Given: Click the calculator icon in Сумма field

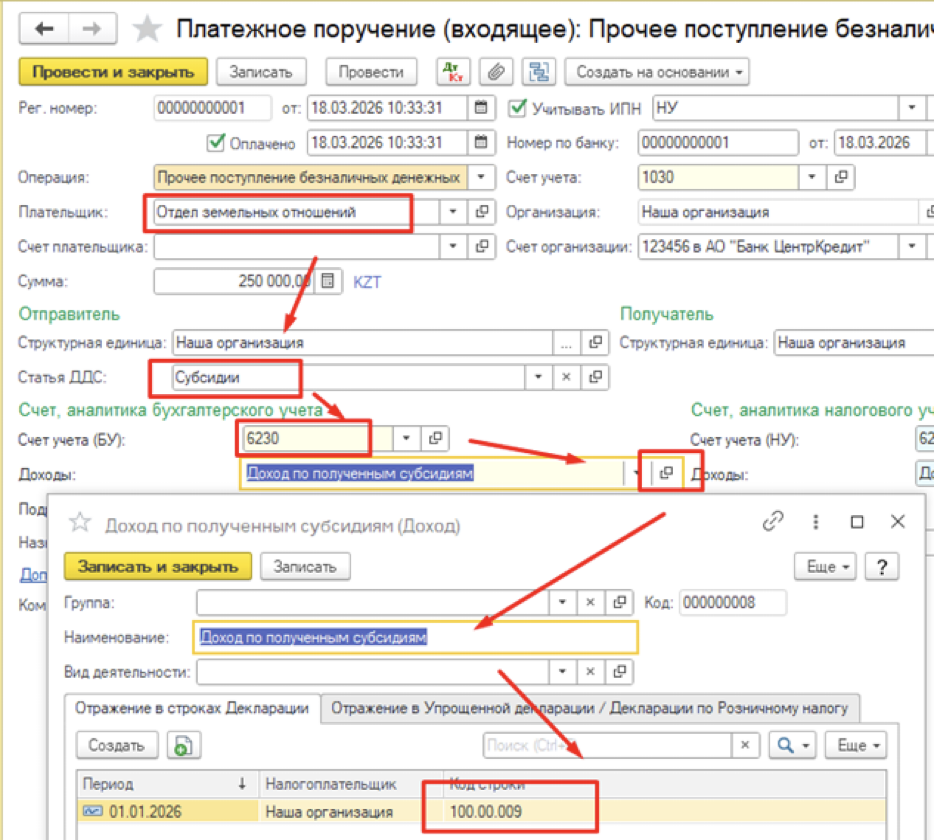Looking at the screenshot, I should [x=334, y=282].
